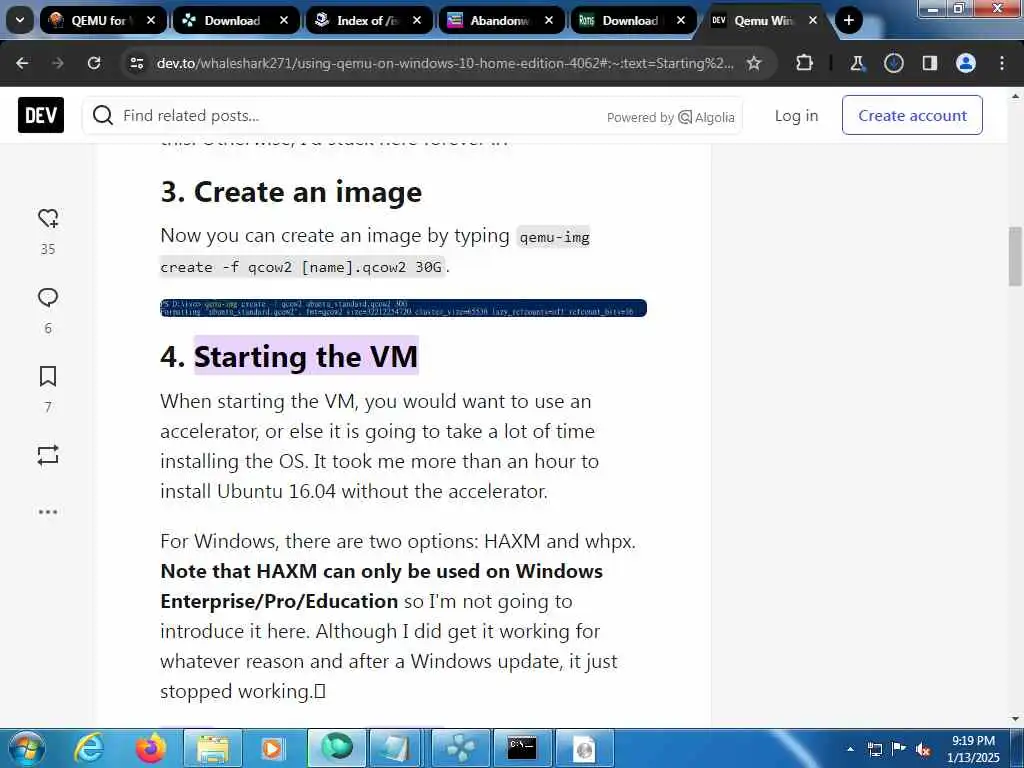Open Windows Explorer folder on taskbar
1024x768 pixels.
(213, 748)
